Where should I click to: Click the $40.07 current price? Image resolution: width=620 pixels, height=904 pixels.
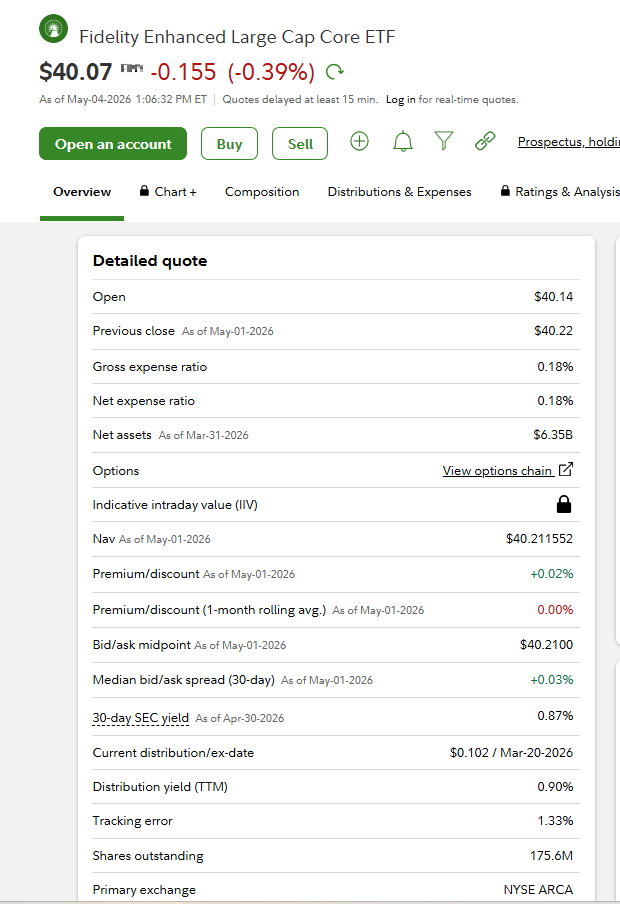click(x=76, y=72)
